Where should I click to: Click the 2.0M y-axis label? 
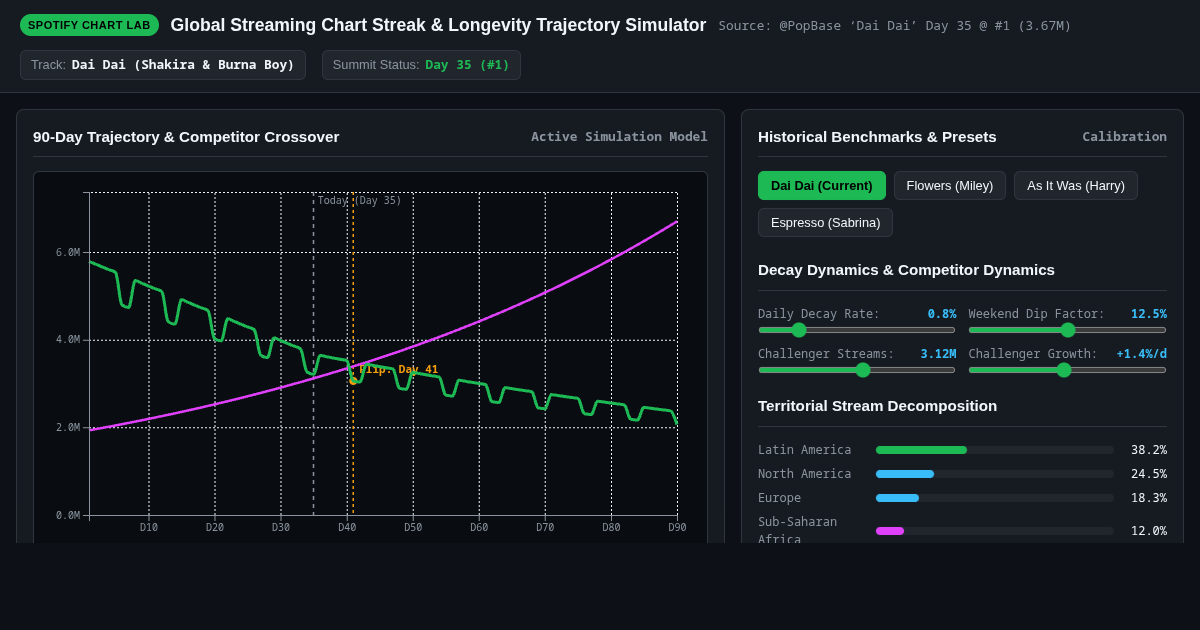(67, 428)
